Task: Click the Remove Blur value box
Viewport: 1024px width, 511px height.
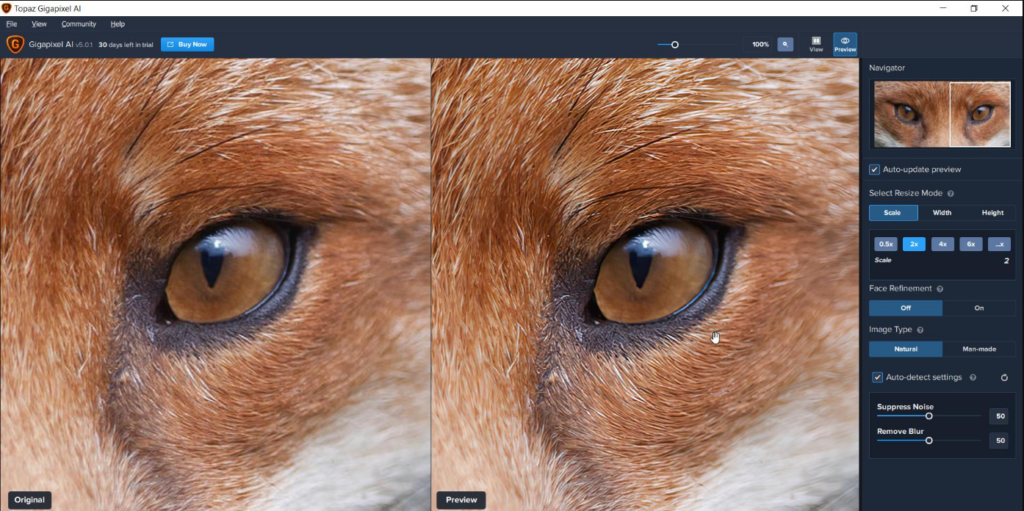Action: tap(999, 441)
